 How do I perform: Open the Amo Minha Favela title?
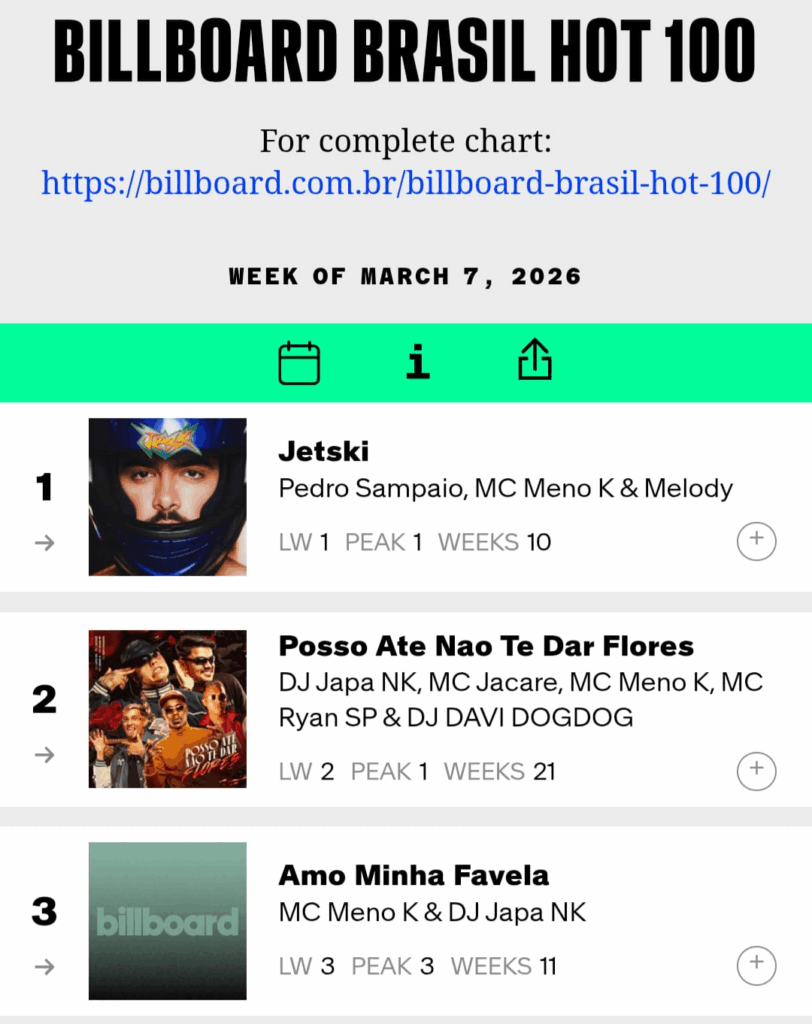413,875
